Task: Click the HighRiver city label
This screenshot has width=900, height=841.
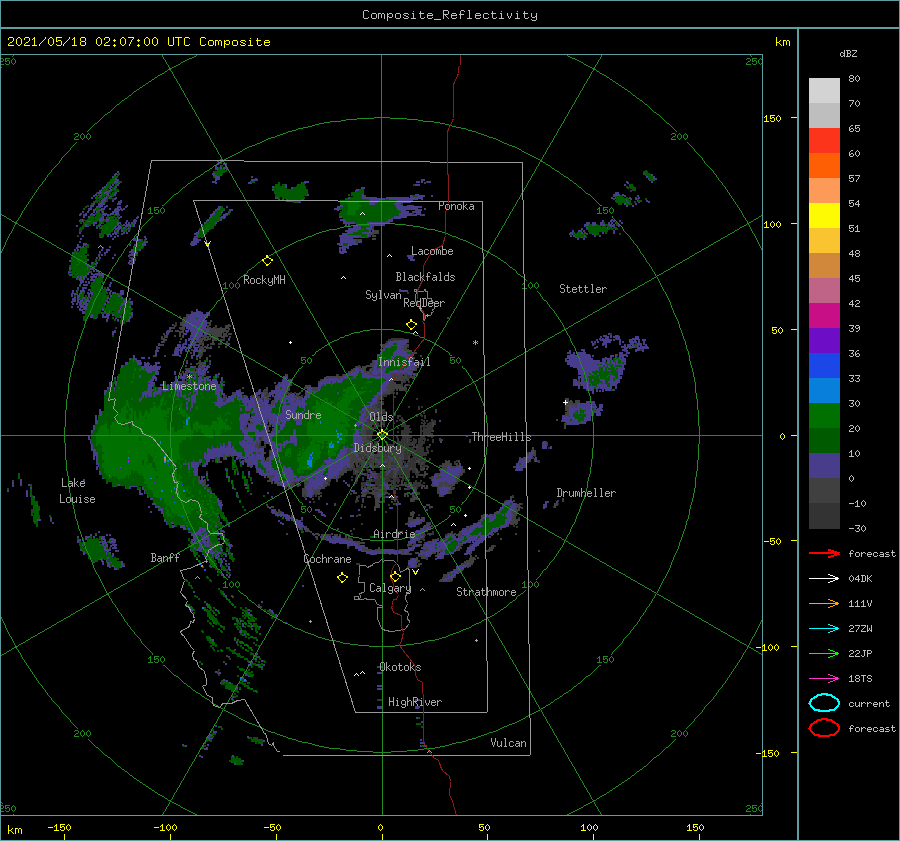Action: click(x=415, y=702)
